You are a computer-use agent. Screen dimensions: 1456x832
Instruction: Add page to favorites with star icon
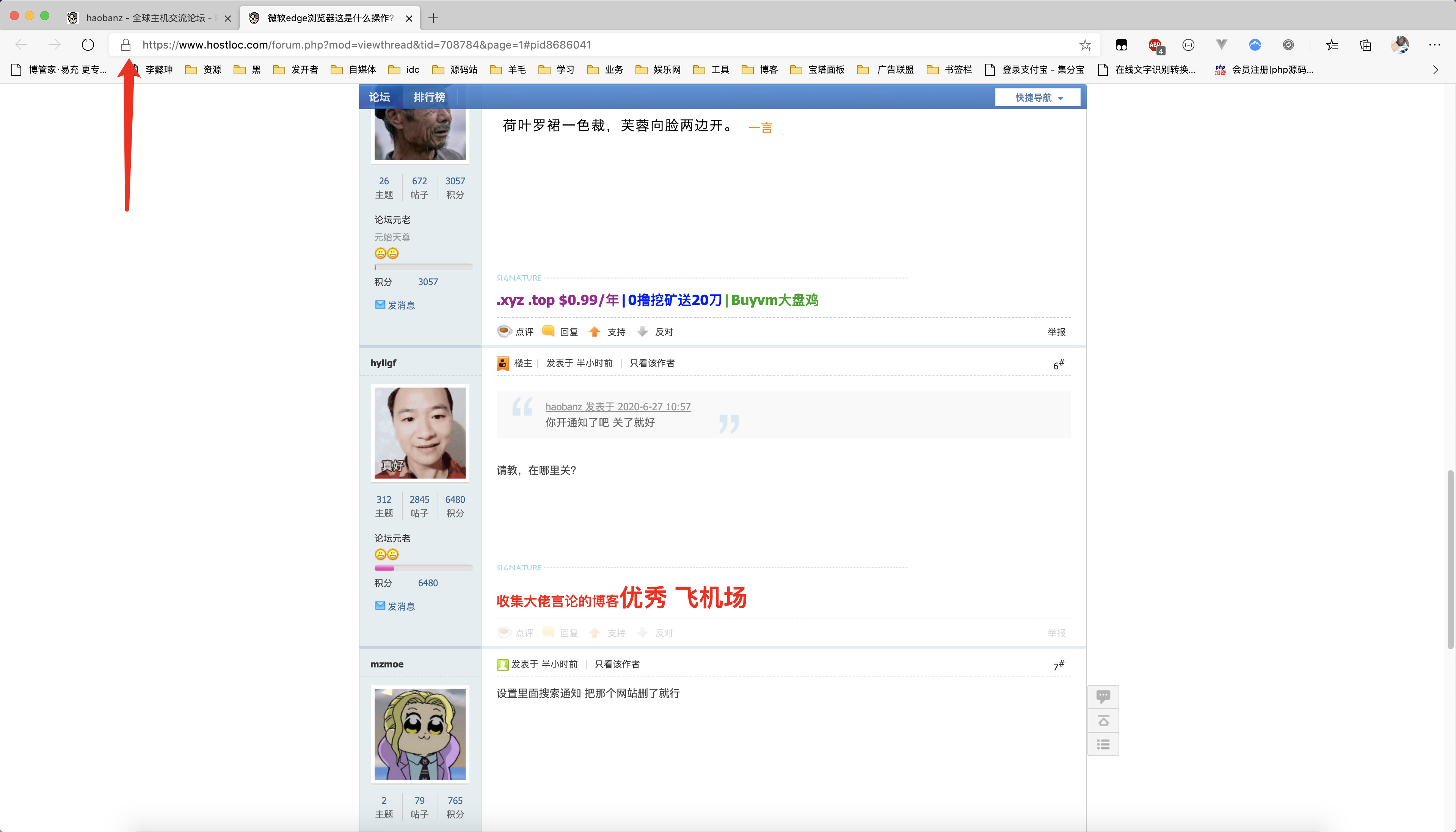coord(1085,45)
